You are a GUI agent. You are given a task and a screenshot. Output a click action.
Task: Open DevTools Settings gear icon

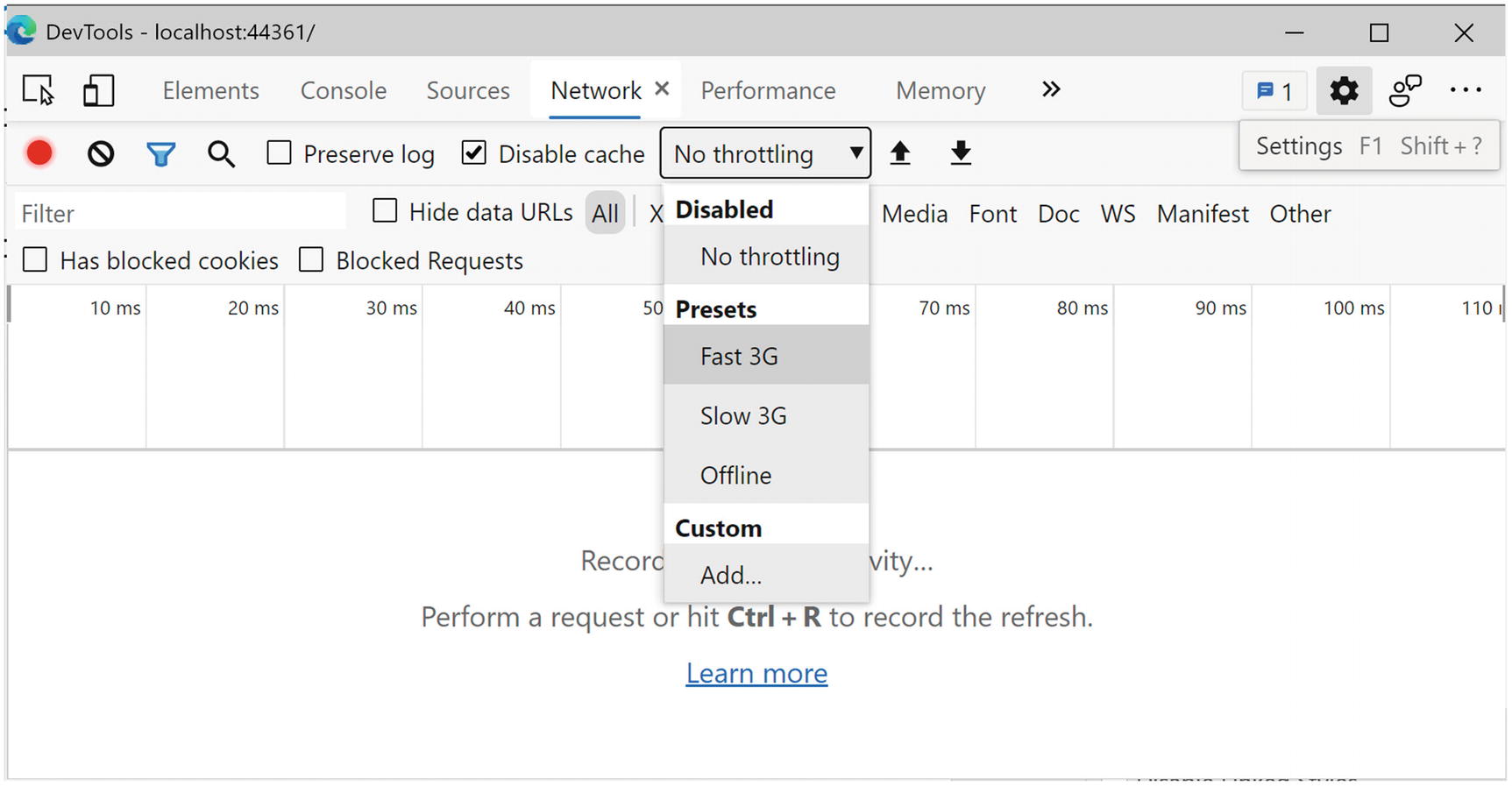click(x=1343, y=90)
